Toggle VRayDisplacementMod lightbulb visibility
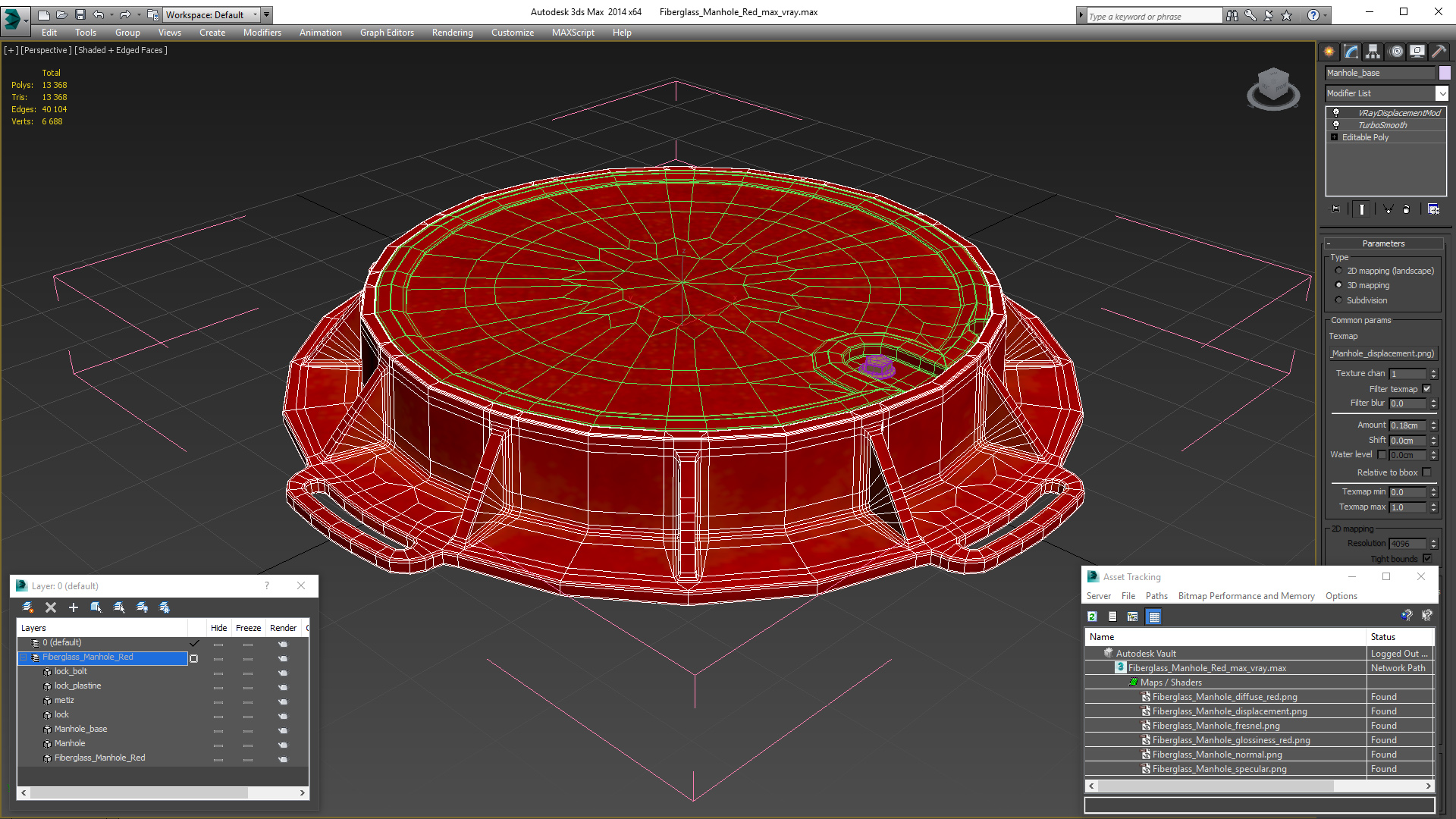Screen dimensions: 1456x819 (x=1335, y=113)
